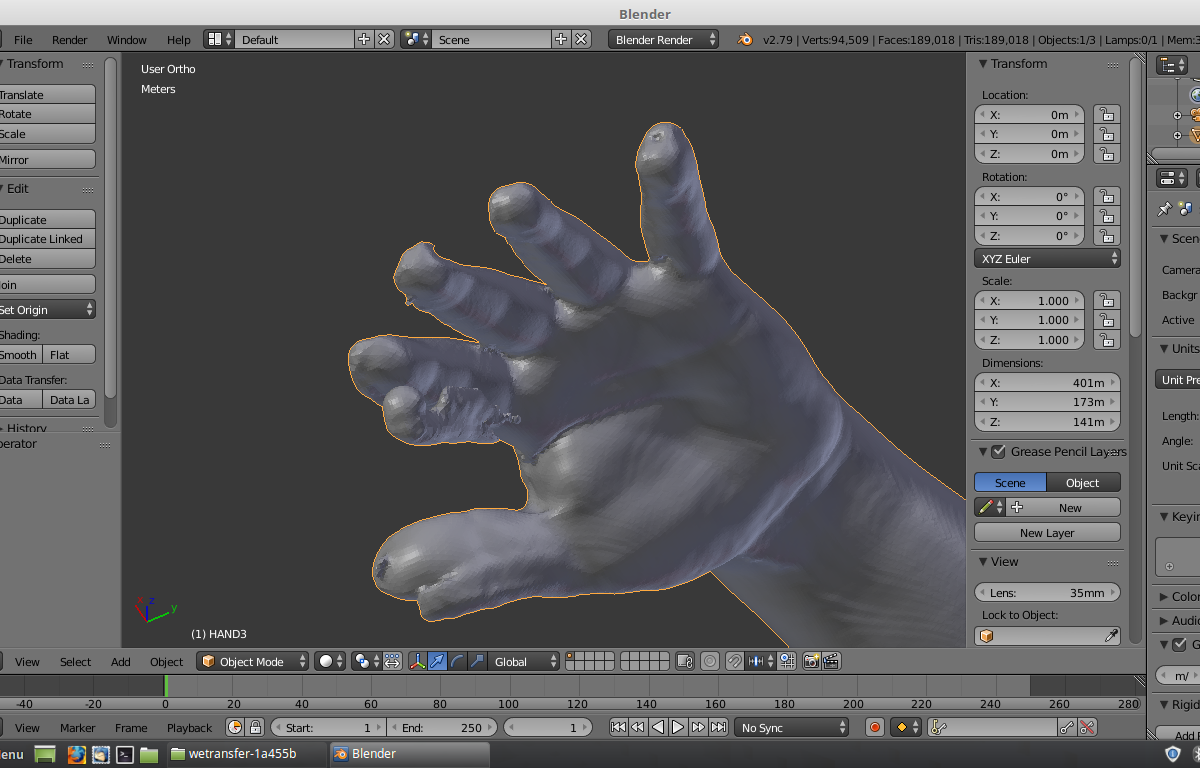Toggle auto keyframe record button
1200x768 pixels.
[875, 727]
